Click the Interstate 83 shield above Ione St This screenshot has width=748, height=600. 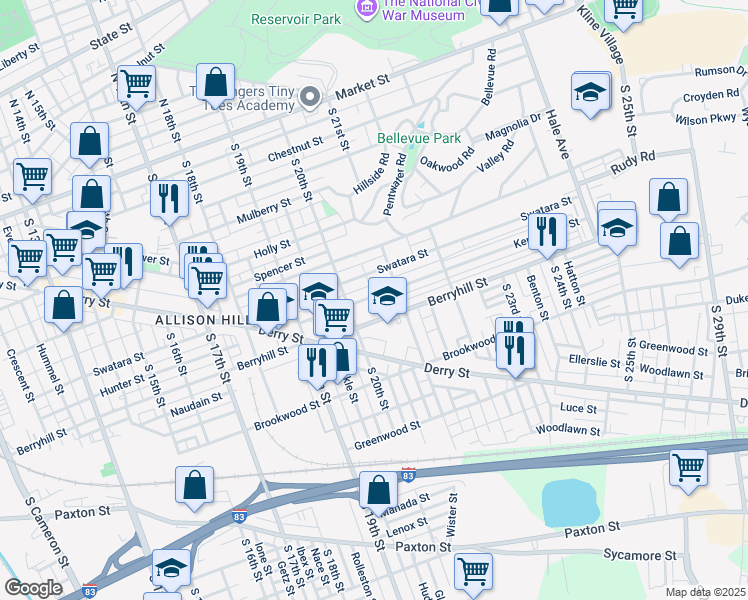(239, 516)
